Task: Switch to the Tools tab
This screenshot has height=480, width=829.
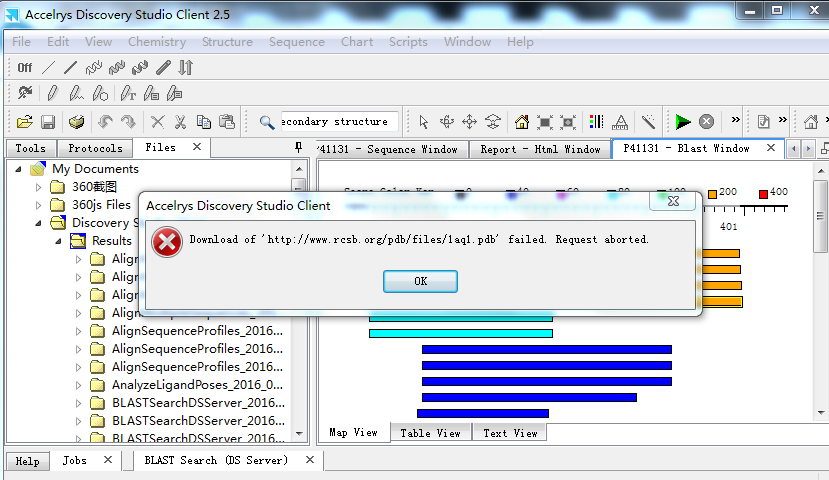Action: 31,149
